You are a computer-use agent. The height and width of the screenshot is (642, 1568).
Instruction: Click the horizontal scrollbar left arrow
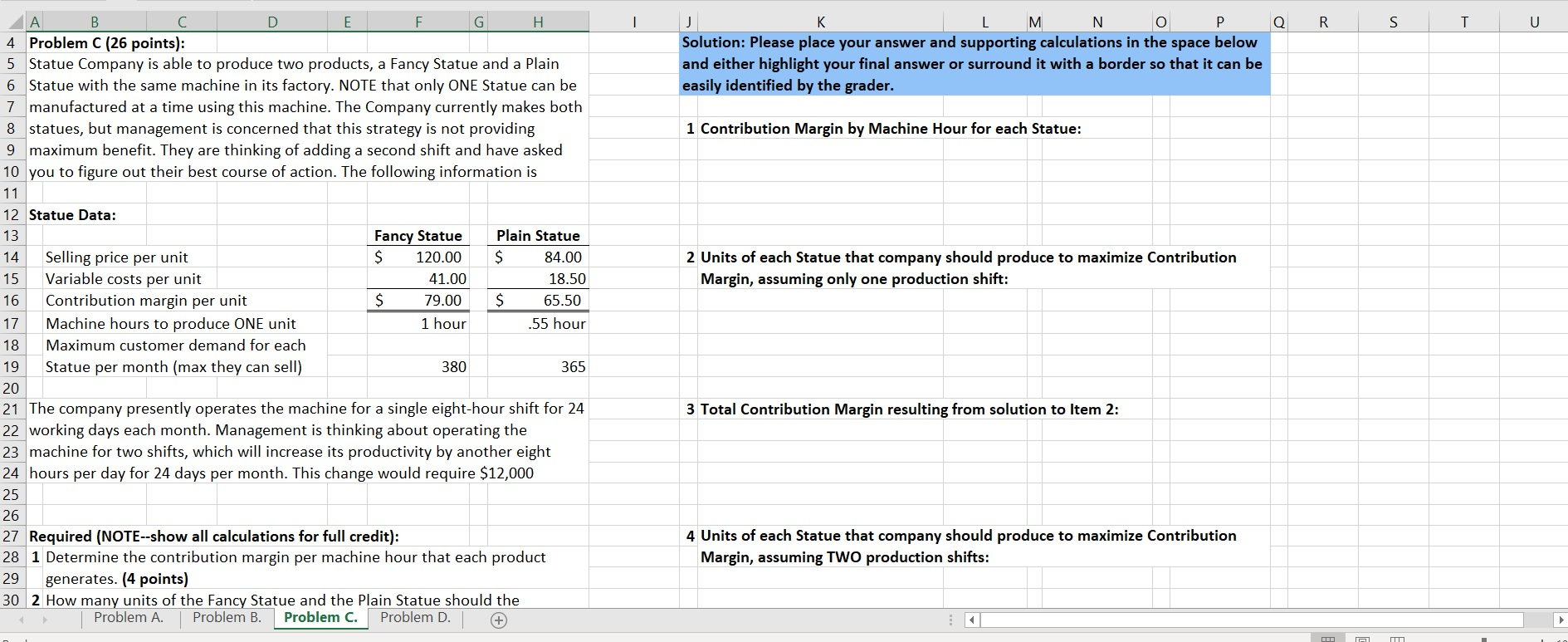(973, 620)
